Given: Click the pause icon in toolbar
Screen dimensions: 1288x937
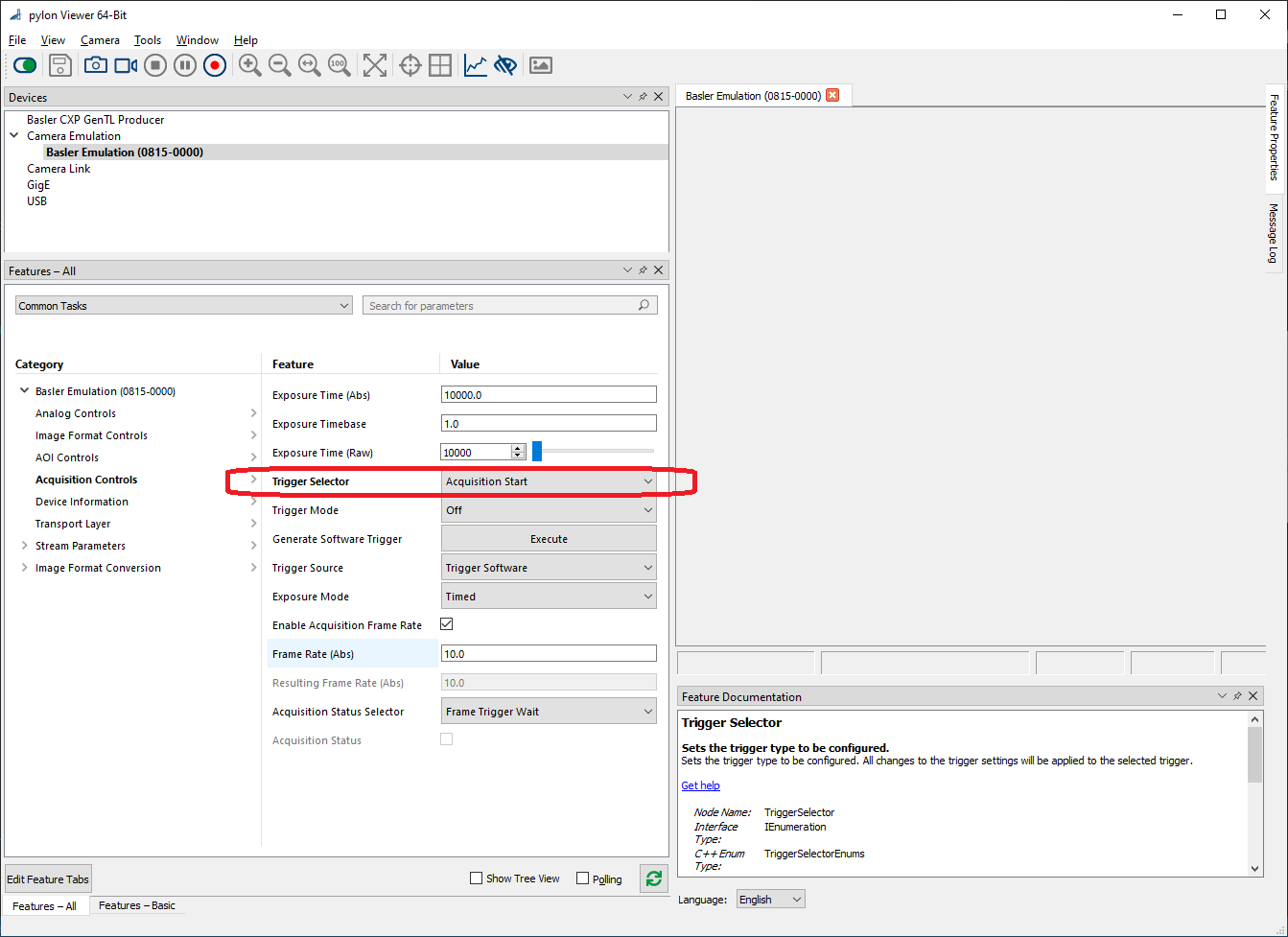Looking at the screenshot, I should (x=185, y=65).
